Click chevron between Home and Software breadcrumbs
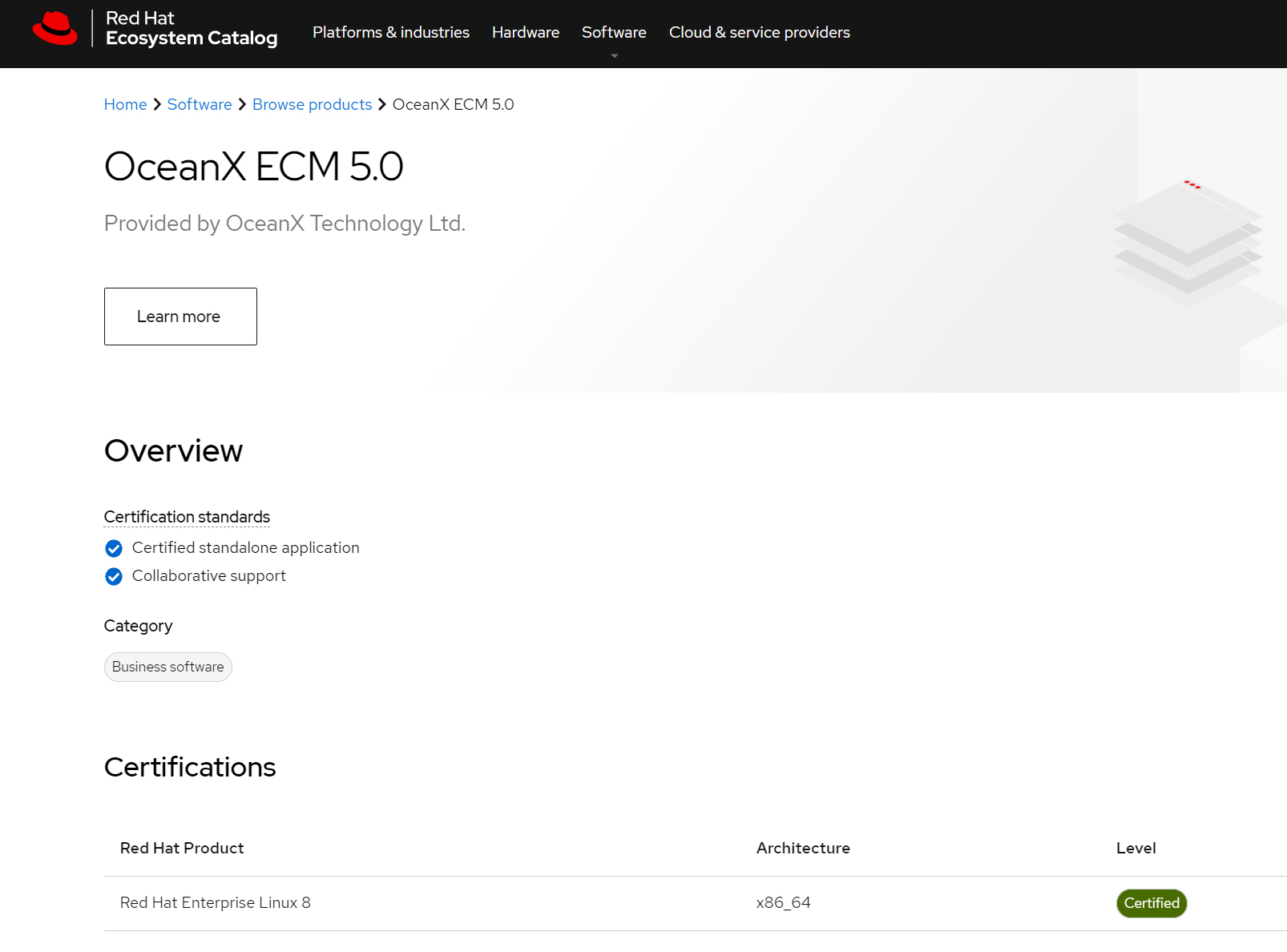Image resolution: width=1287 pixels, height=952 pixels. click(157, 105)
